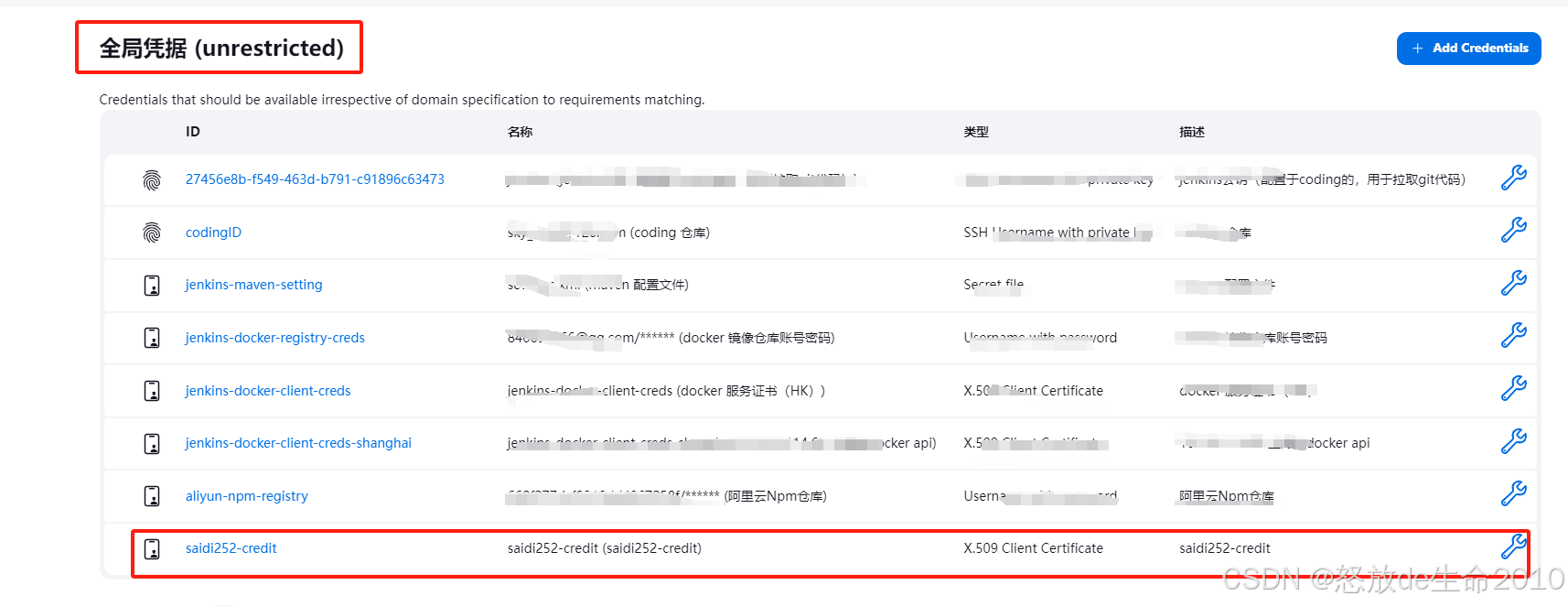Click wrench icon for jenkins-maven-setting

[x=1513, y=283]
